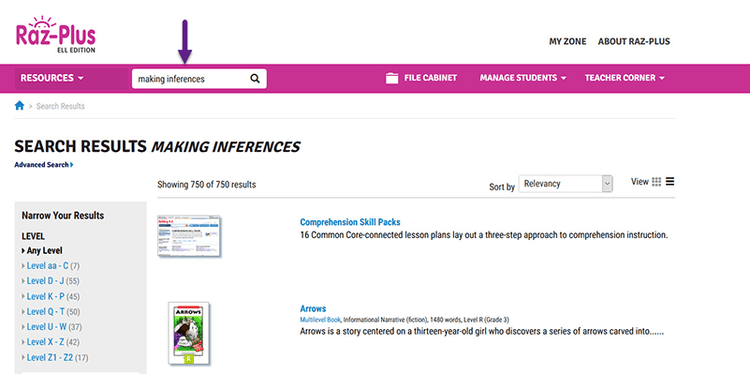750x374 pixels.
Task: Filter results by Level Z1 - Z2
Action: (x=50, y=358)
